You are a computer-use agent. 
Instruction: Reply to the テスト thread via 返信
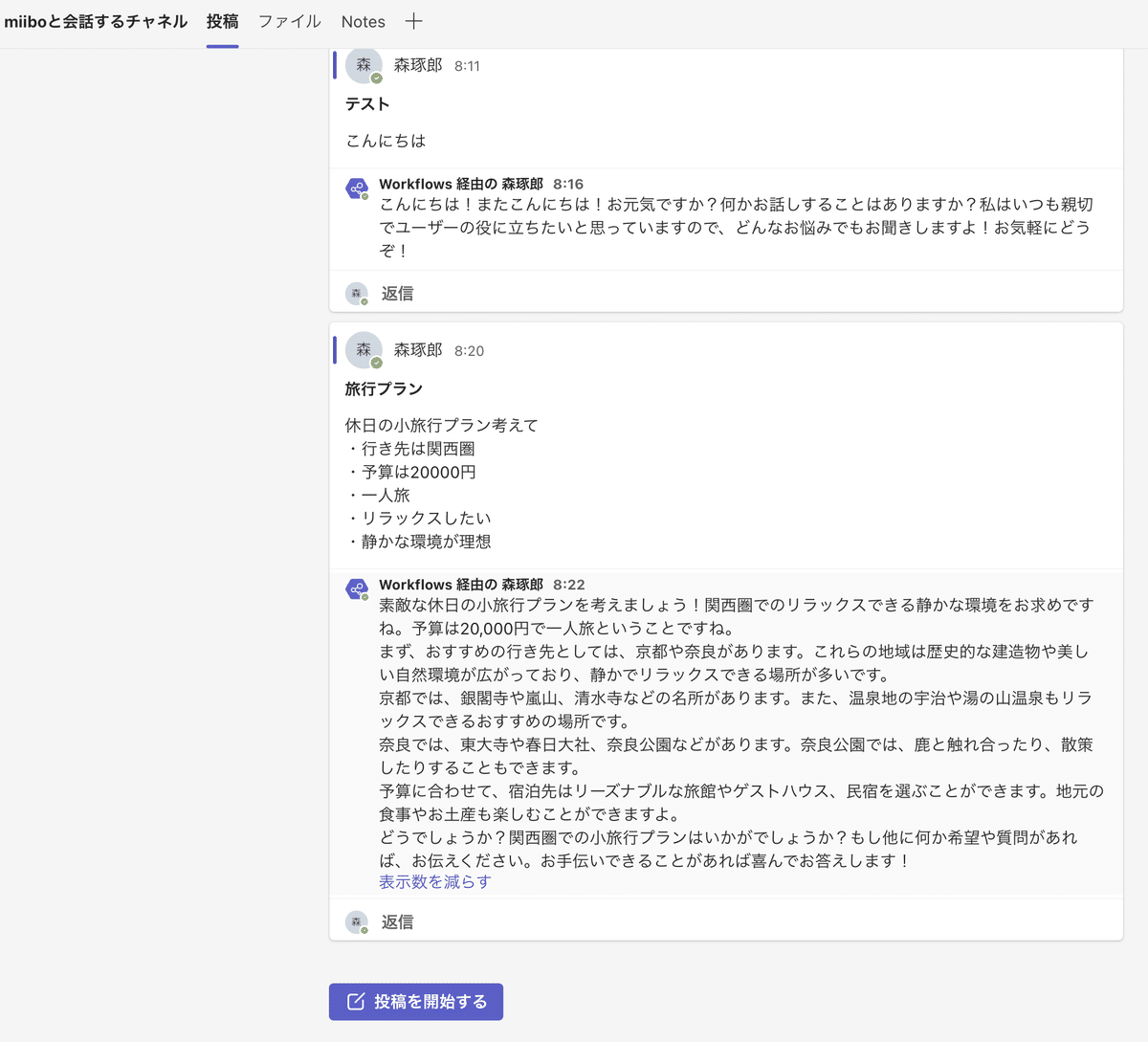coord(397,294)
